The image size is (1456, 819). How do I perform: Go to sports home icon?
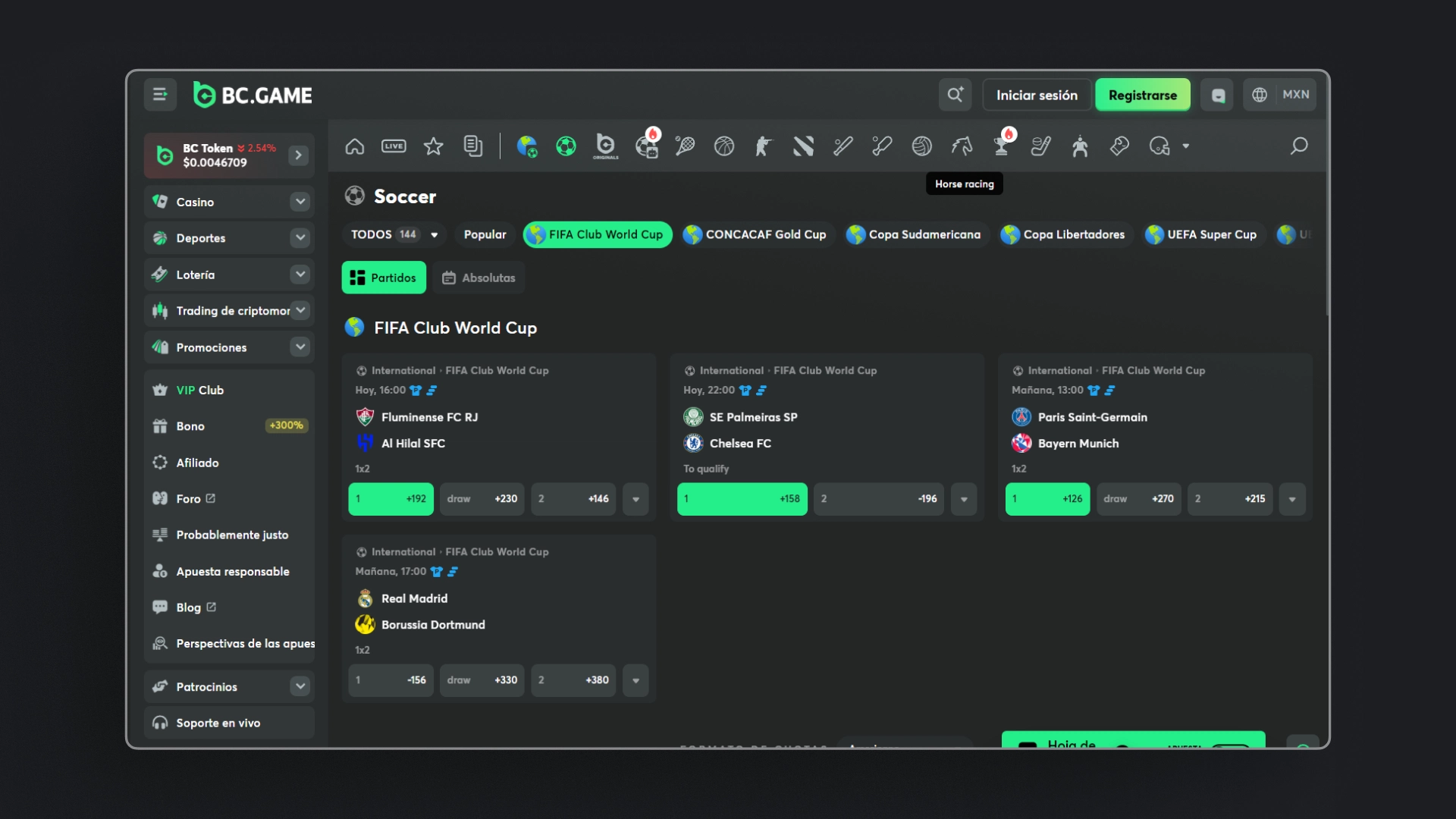(355, 146)
